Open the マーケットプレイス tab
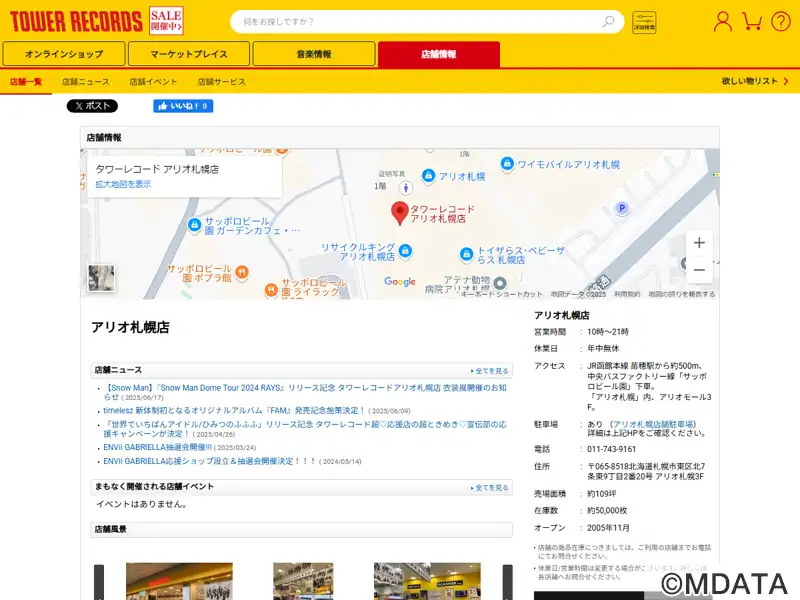The image size is (800, 600). pyautogui.click(x=189, y=54)
